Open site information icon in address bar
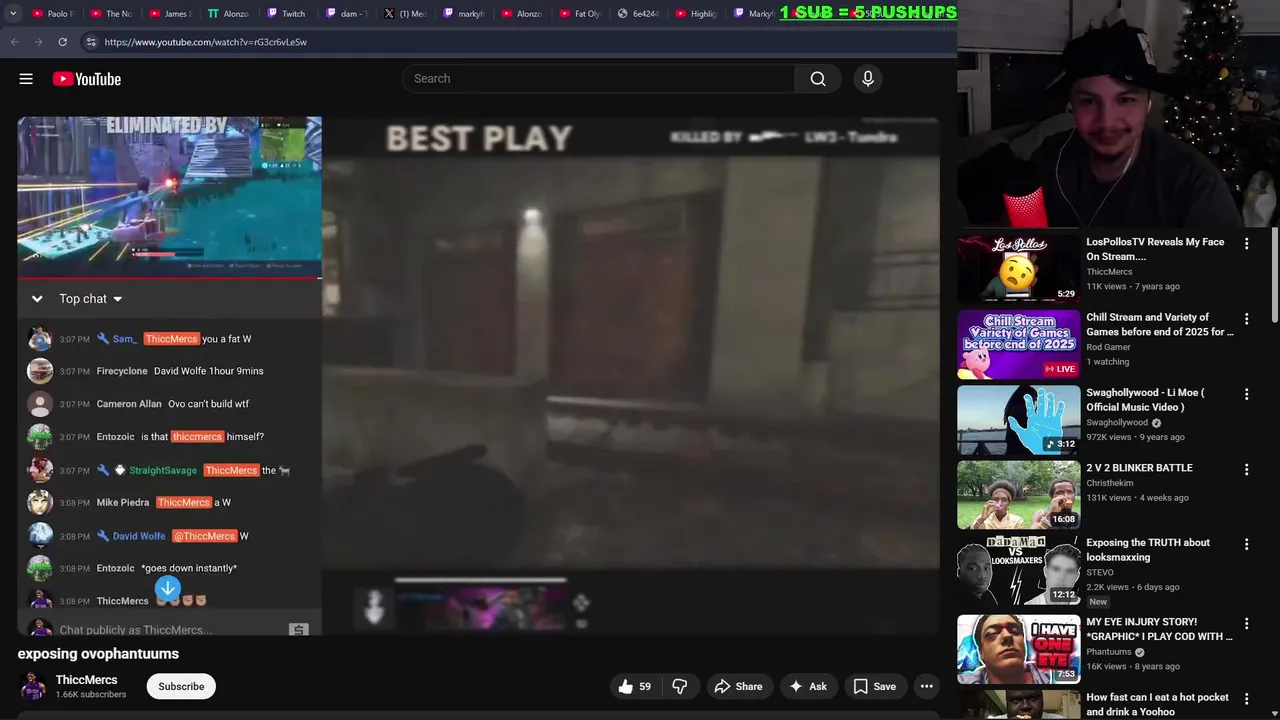This screenshot has width=1280, height=720. 90,42
